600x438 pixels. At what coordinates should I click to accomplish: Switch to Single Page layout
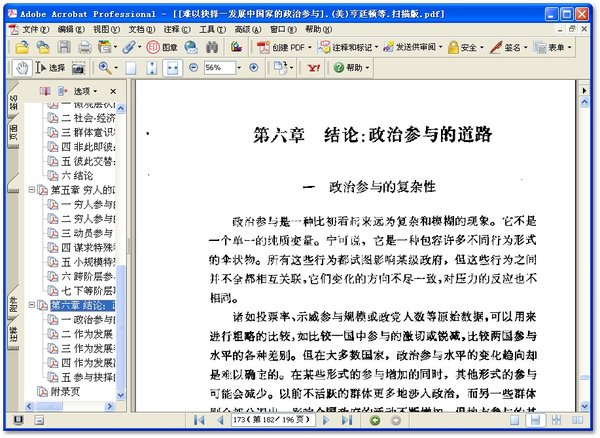(x=515, y=420)
